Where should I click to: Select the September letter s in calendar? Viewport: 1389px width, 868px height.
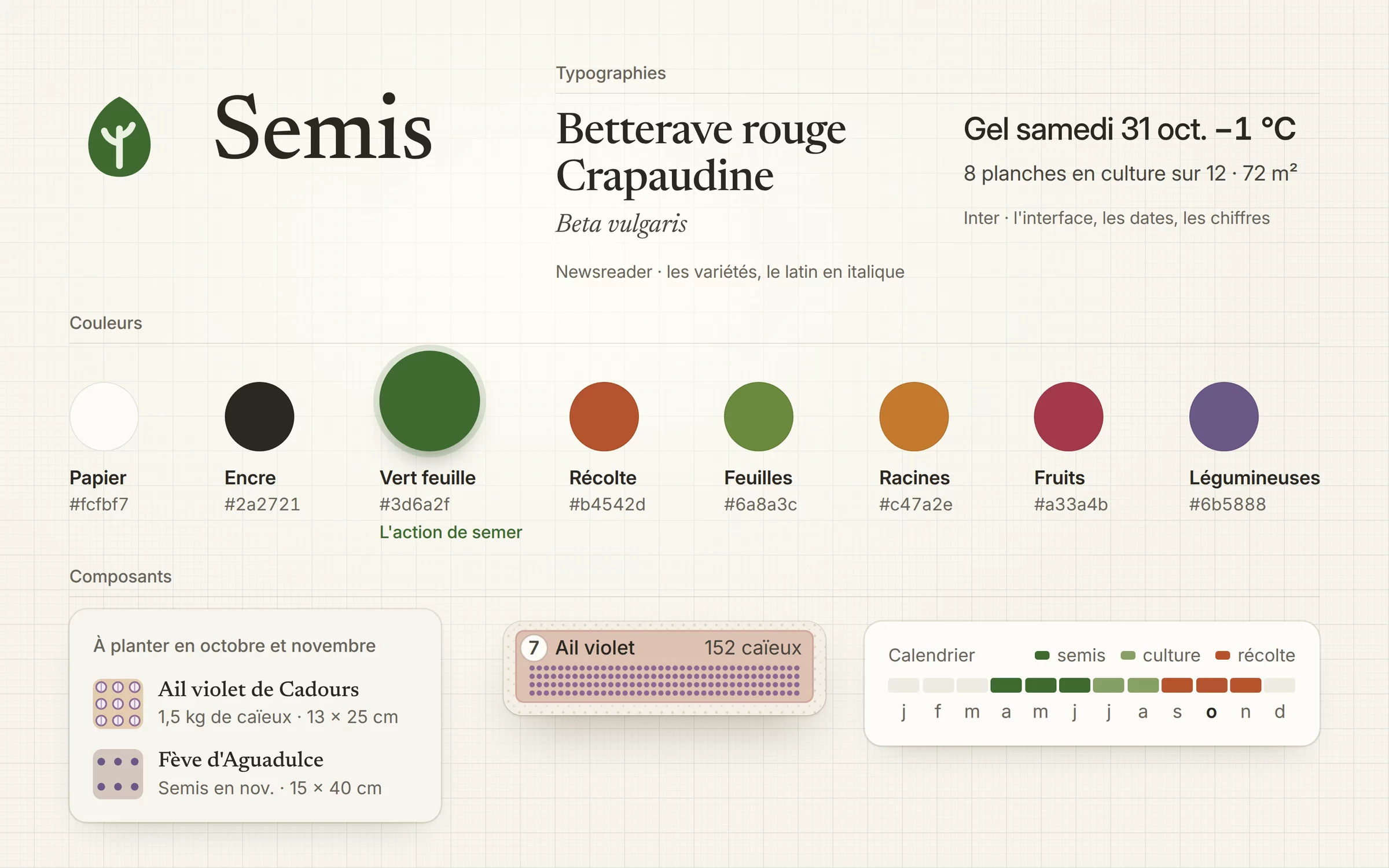click(x=1177, y=712)
